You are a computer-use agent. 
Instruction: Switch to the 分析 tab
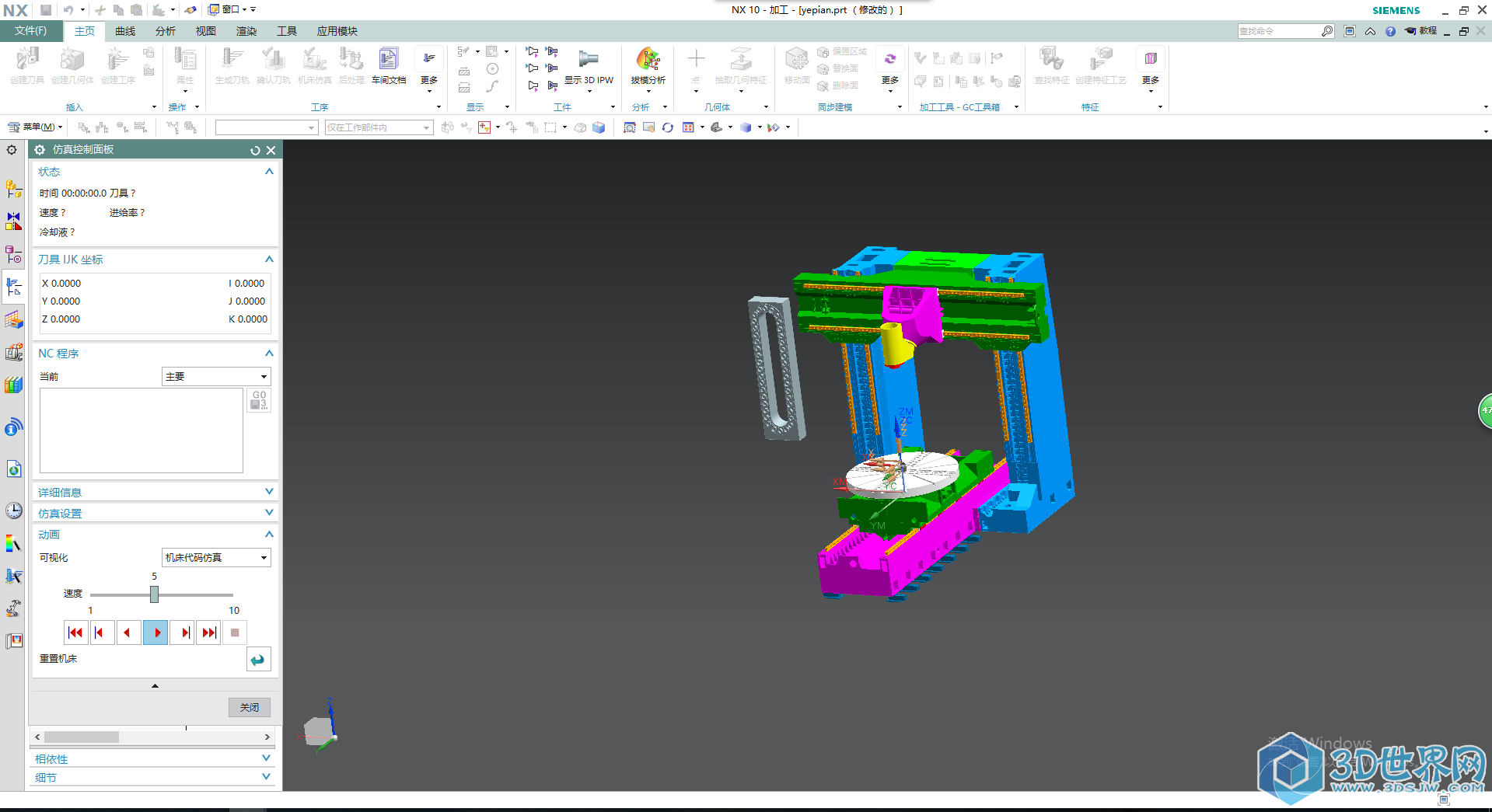[x=166, y=31]
